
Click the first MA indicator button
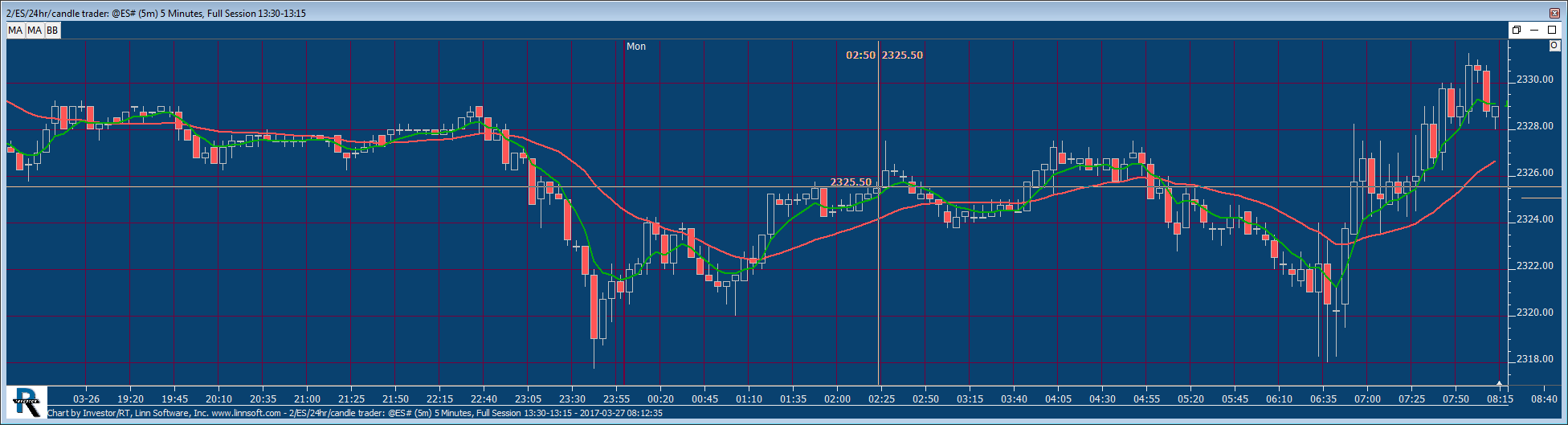(15, 31)
